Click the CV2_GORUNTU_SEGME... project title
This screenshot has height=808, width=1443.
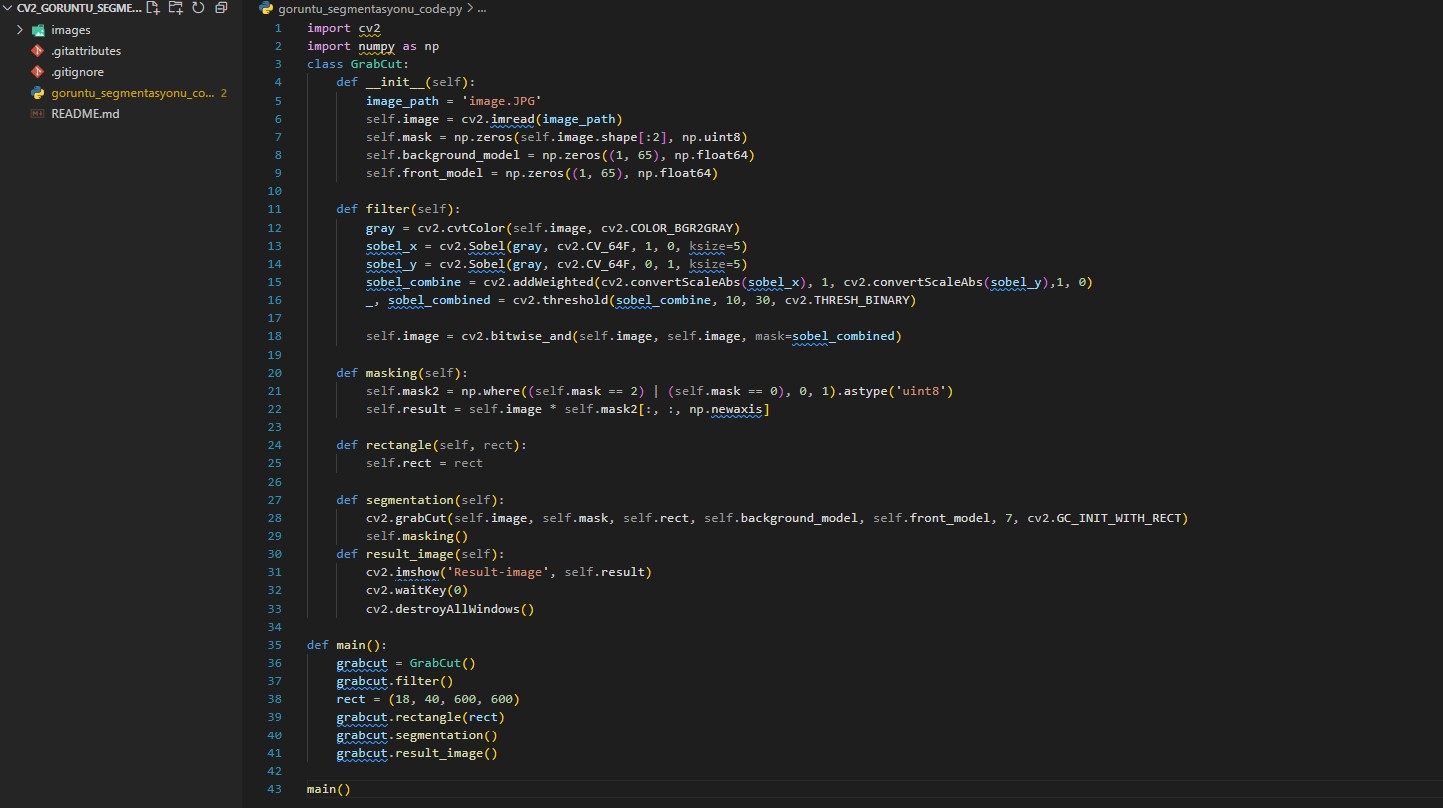[79, 8]
